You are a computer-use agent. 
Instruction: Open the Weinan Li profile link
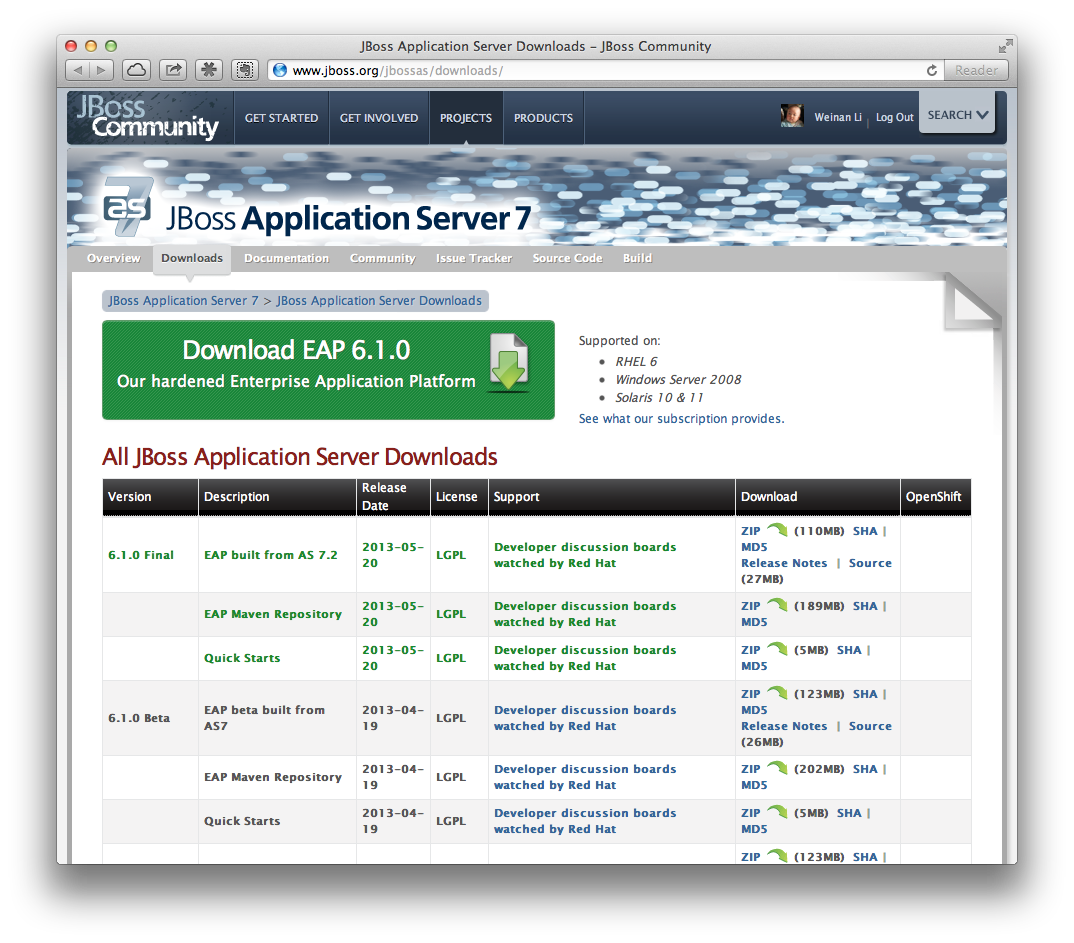point(838,117)
